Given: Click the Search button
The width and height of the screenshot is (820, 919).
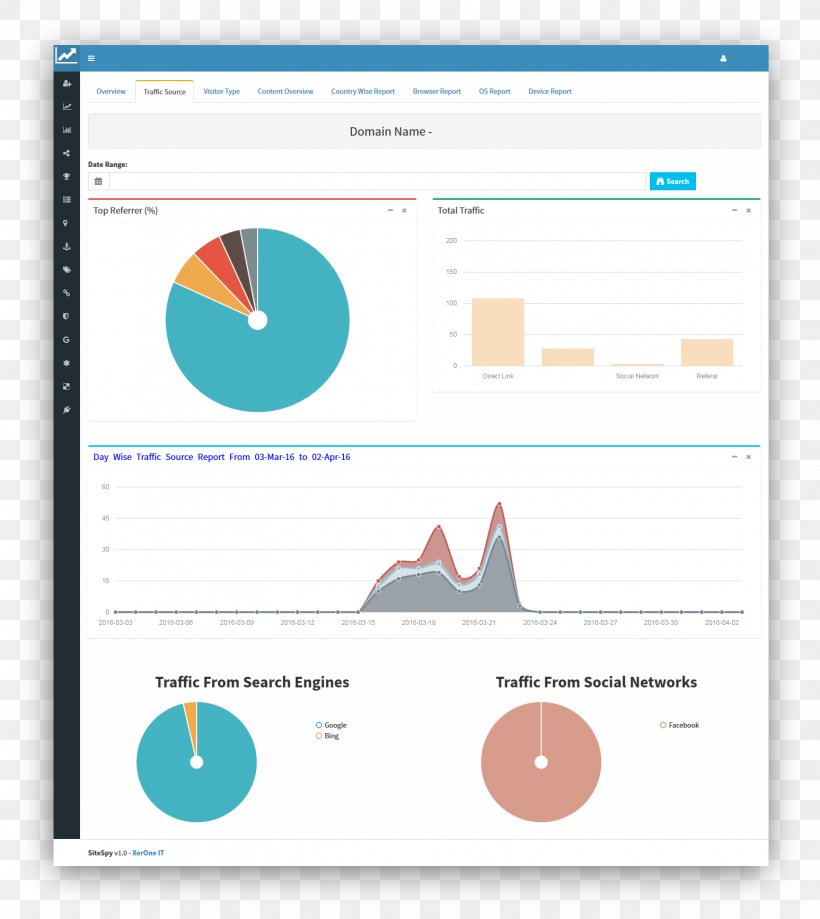Looking at the screenshot, I should 673,181.
